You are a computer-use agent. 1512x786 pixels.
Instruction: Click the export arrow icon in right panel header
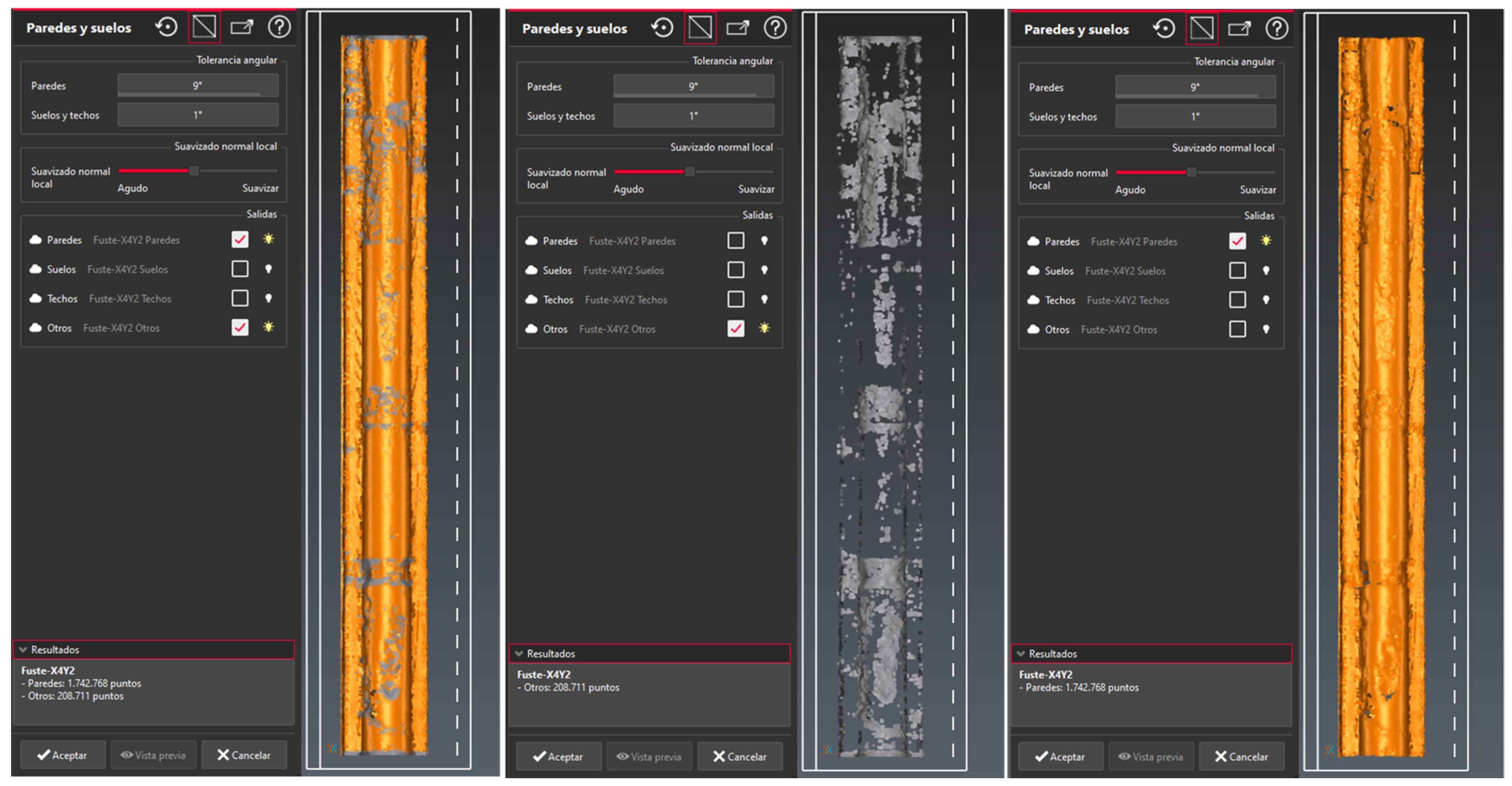[1239, 28]
